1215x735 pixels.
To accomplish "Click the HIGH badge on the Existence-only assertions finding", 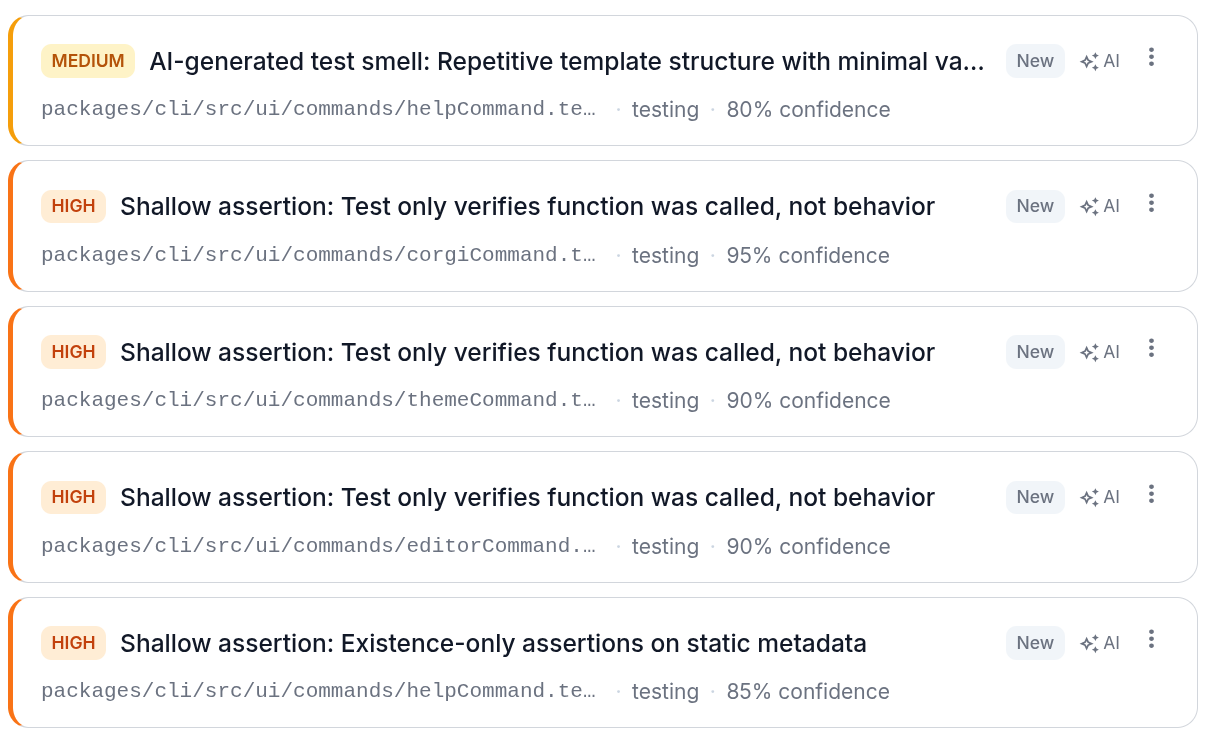I will click(x=73, y=642).
